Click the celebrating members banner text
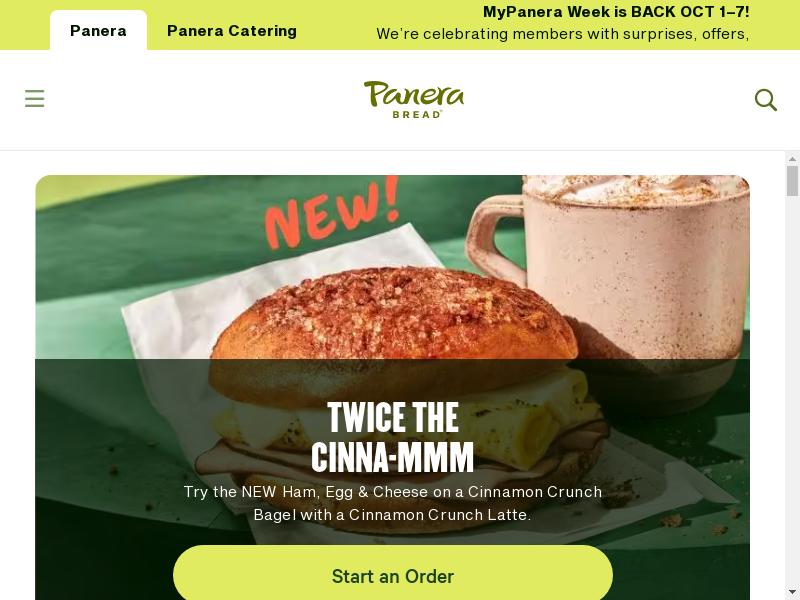 tap(562, 34)
